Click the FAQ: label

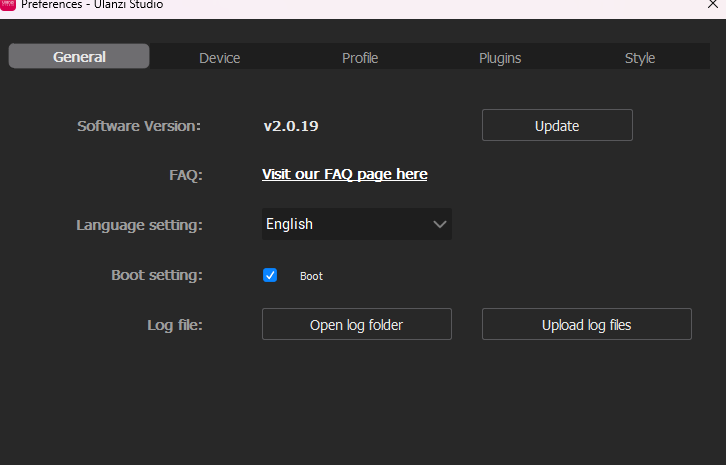186,176
